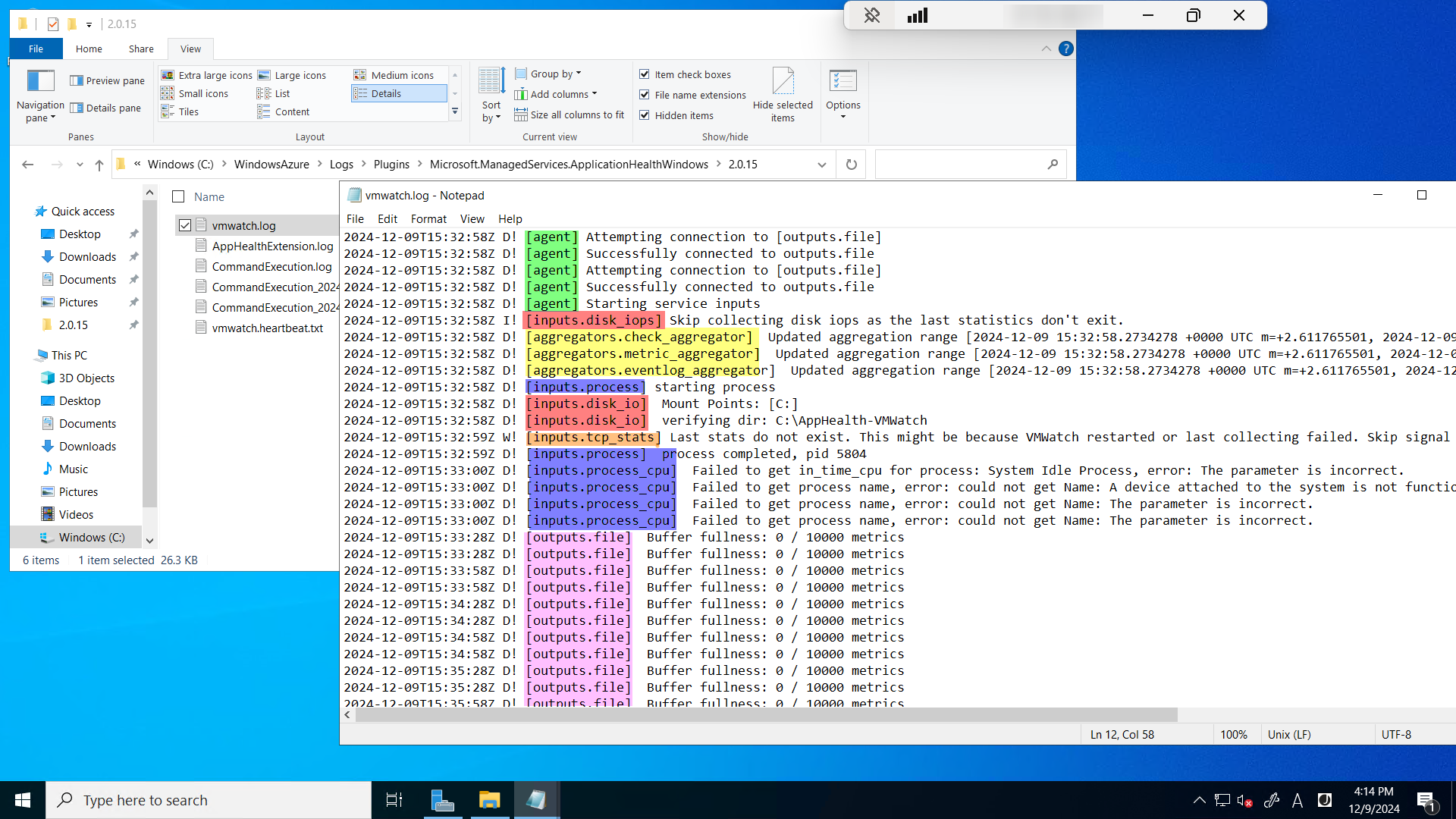The image size is (1456, 819).
Task: Open the Navigation pane dropdown
Action: point(40,96)
